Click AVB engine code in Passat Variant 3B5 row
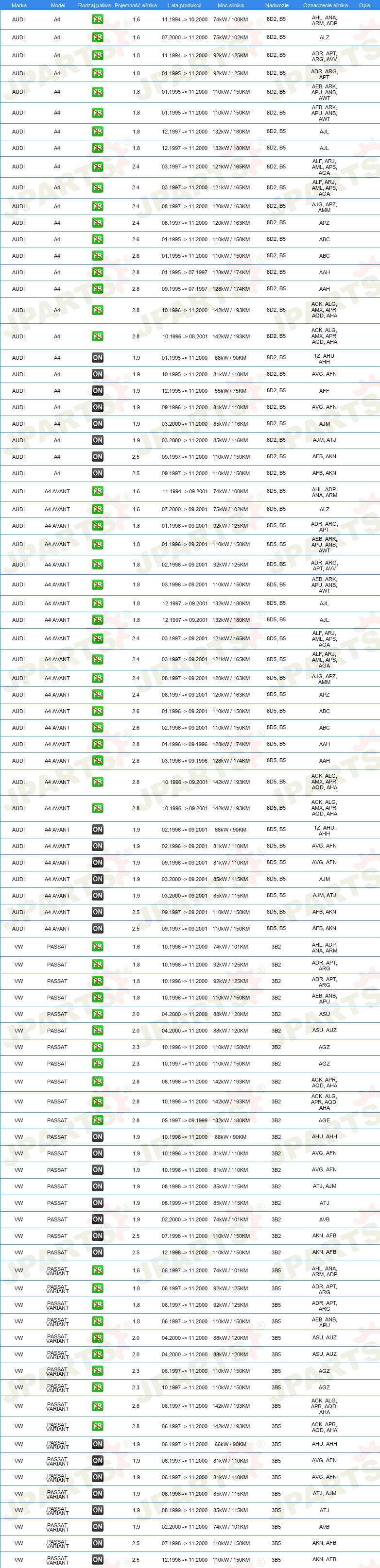380x1568 pixels. (325, 1527)
